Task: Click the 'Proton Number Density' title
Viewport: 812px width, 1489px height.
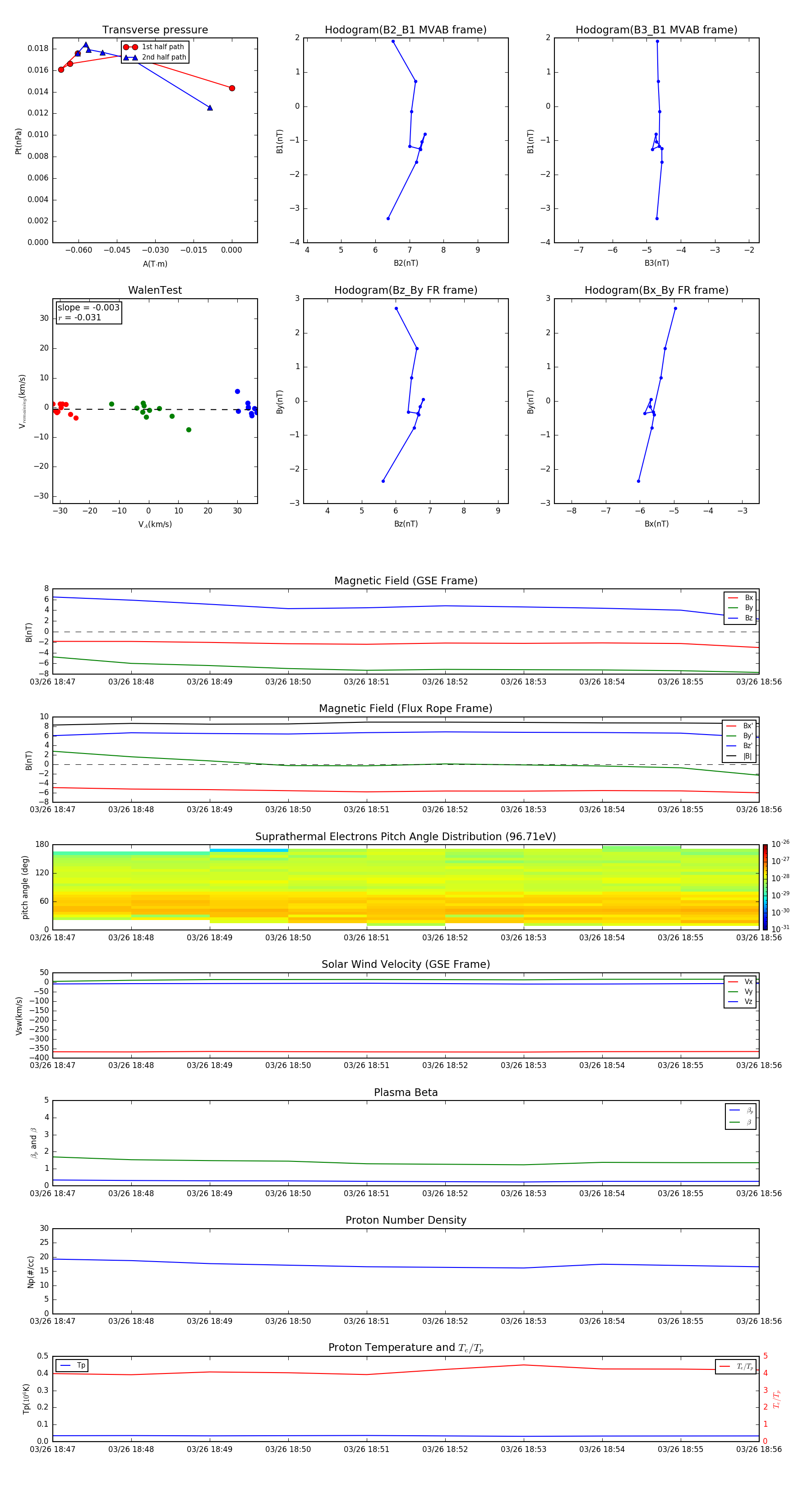Action: (406, 1220)
